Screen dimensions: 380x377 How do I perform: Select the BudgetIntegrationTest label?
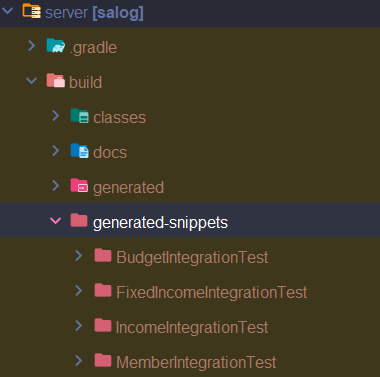tap(192, 258)
